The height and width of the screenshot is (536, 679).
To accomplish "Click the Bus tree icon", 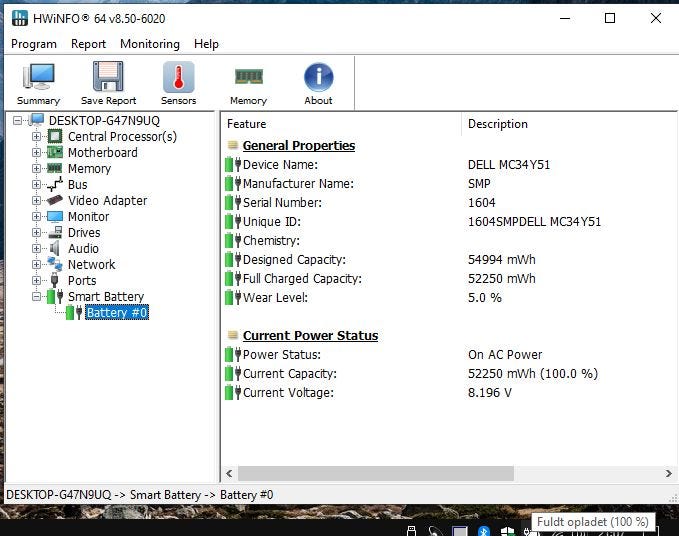I will click(x=55, y=184).
